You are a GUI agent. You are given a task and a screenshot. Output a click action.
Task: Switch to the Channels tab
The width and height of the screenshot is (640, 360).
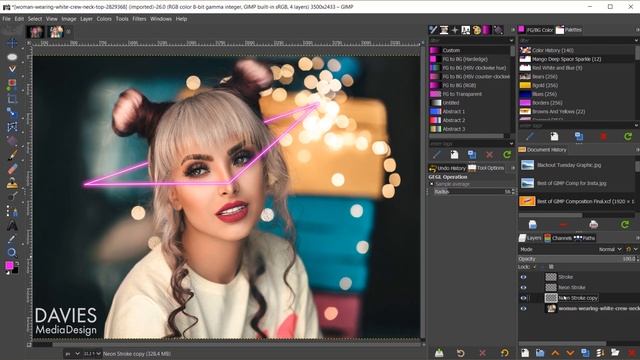(558, 238)
